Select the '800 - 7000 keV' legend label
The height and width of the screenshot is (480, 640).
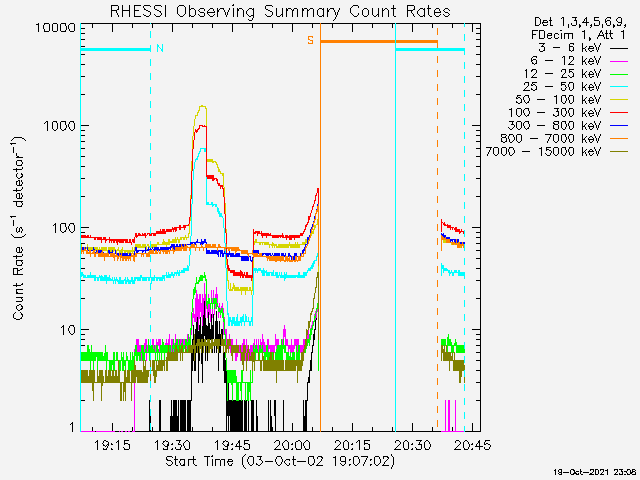pos(551,139)
